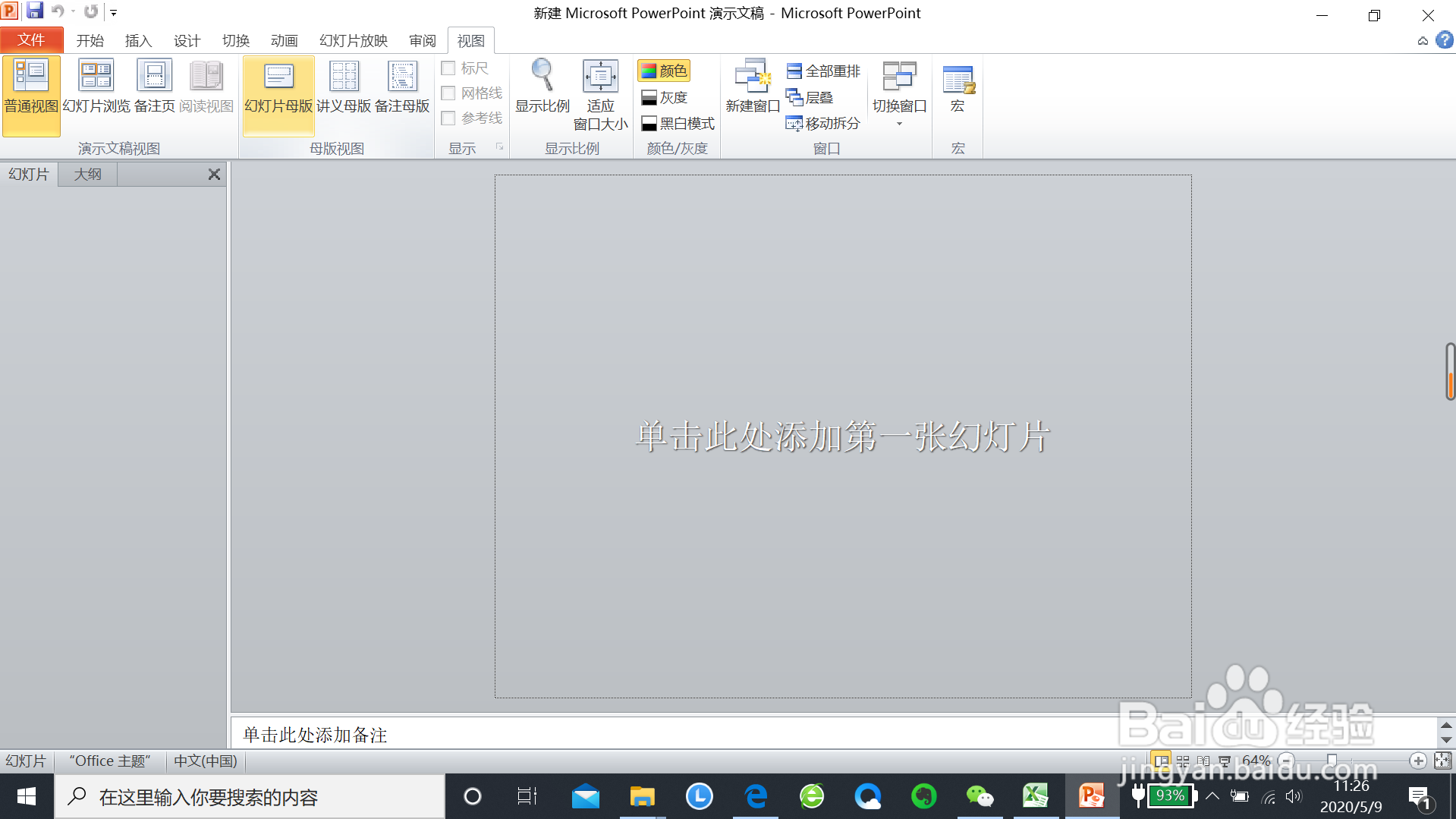The height and width of the screenshot is (819, 1456).
Task: Show hidden system tray icons
Action: (x=1212, y=796)
